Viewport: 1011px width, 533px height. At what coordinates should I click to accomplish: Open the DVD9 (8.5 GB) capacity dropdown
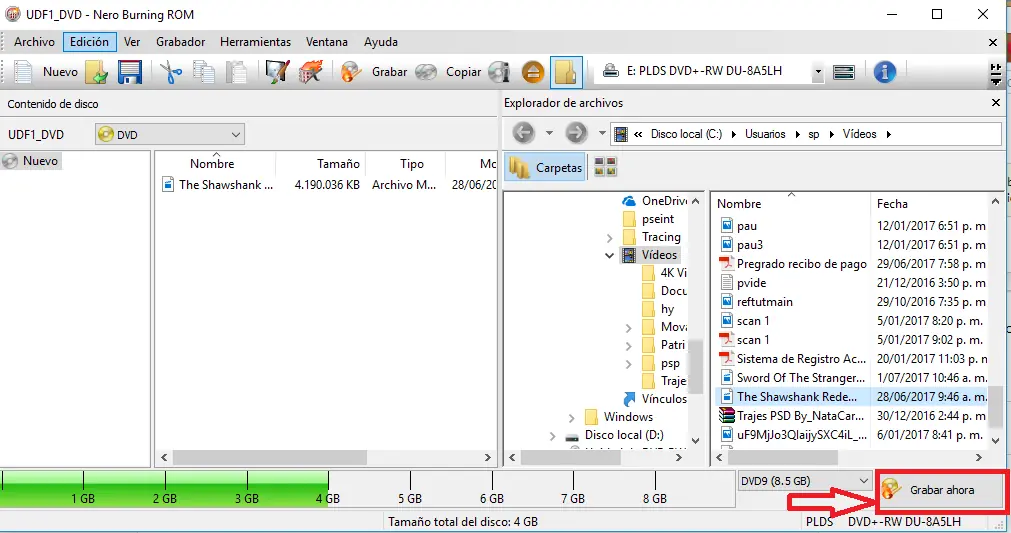click(x=803, y=481)
